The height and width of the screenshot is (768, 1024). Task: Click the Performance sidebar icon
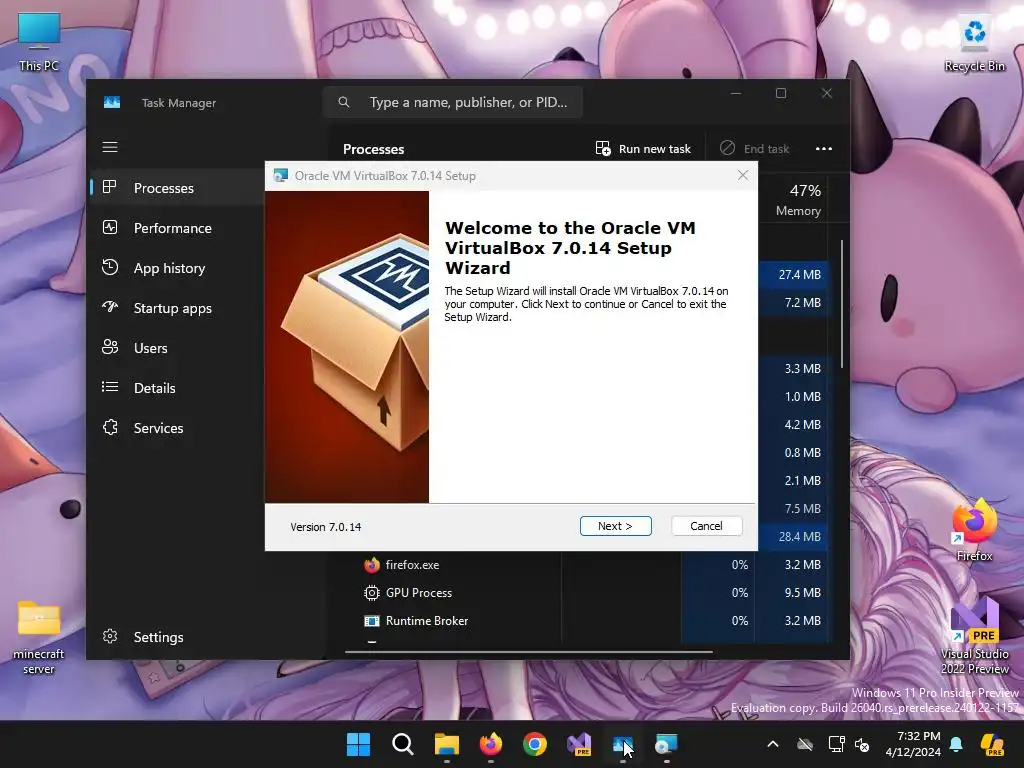point(110,227)
